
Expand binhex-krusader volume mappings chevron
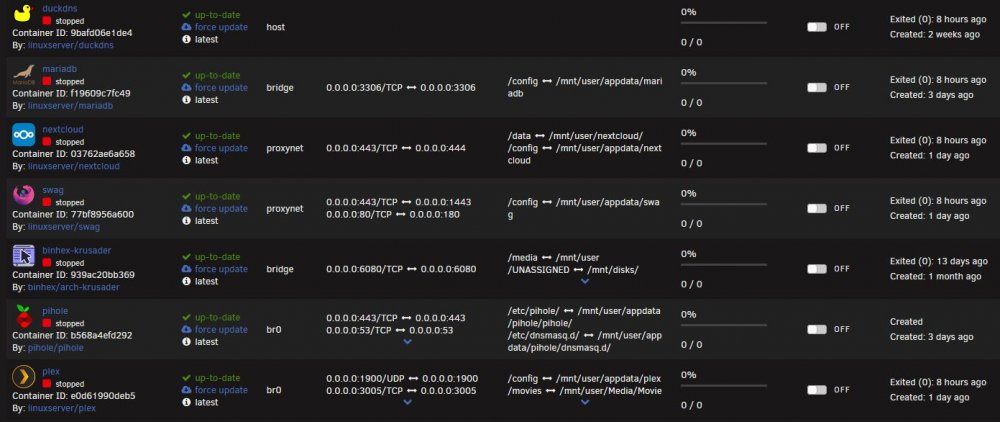[585, 281]
